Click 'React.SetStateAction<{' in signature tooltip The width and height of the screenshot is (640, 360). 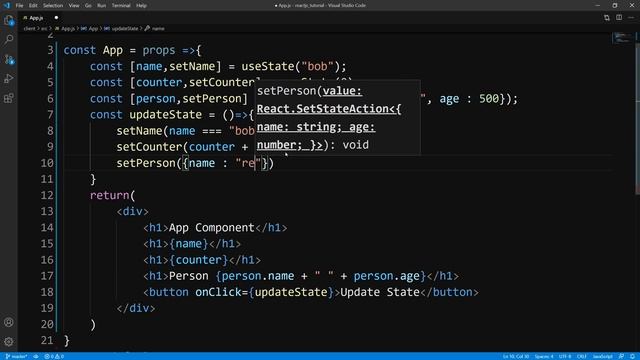(x=329, y=109)
